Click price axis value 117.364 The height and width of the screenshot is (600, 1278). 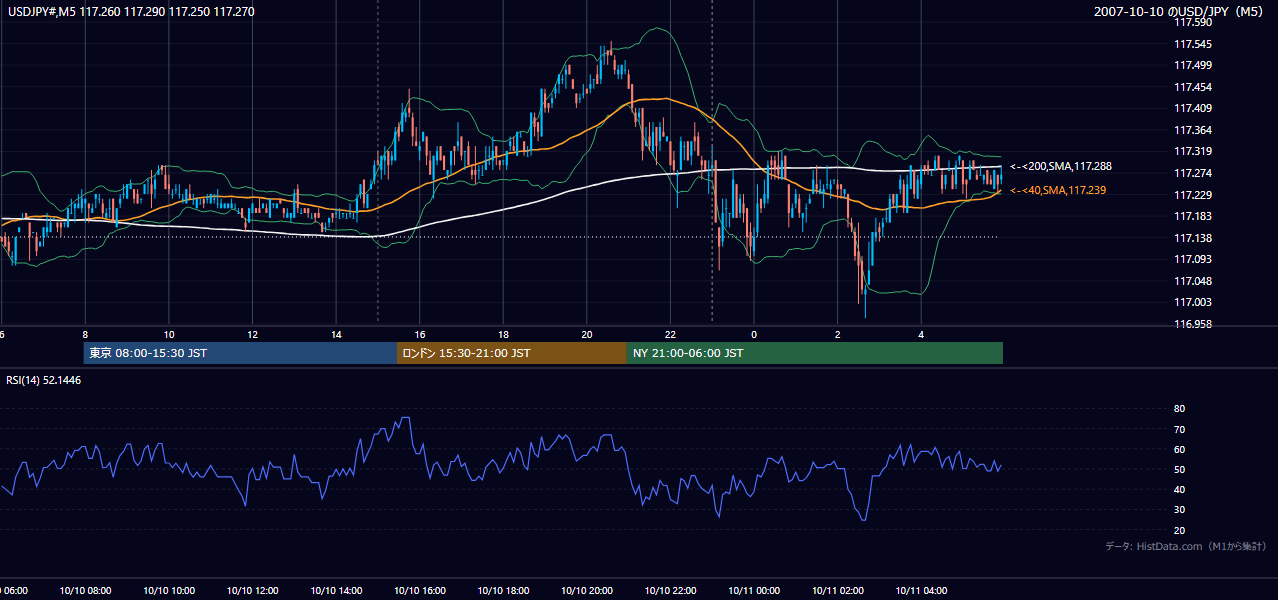[x=1193, y=130]
